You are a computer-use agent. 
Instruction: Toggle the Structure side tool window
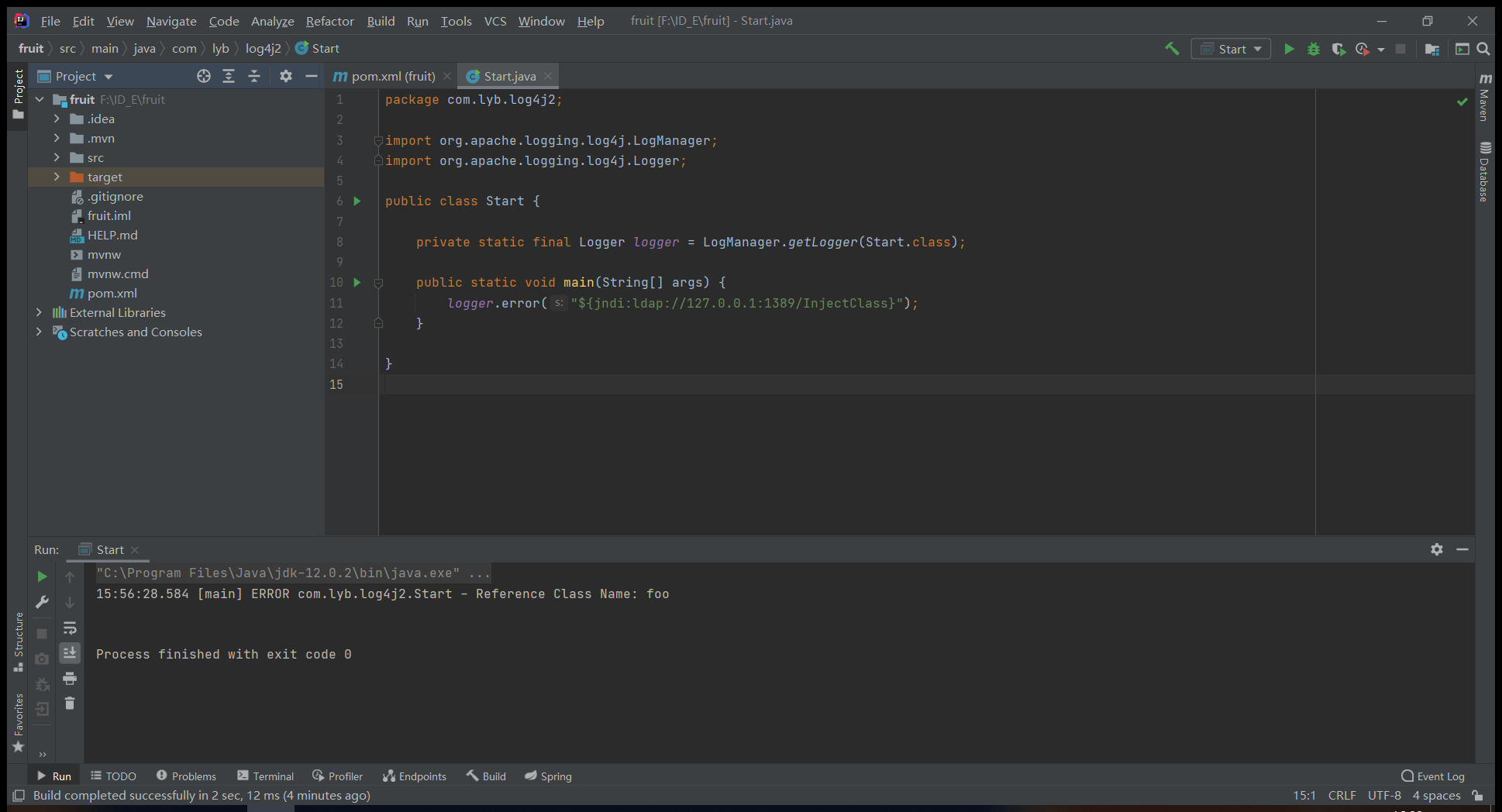tap(19, 642)
